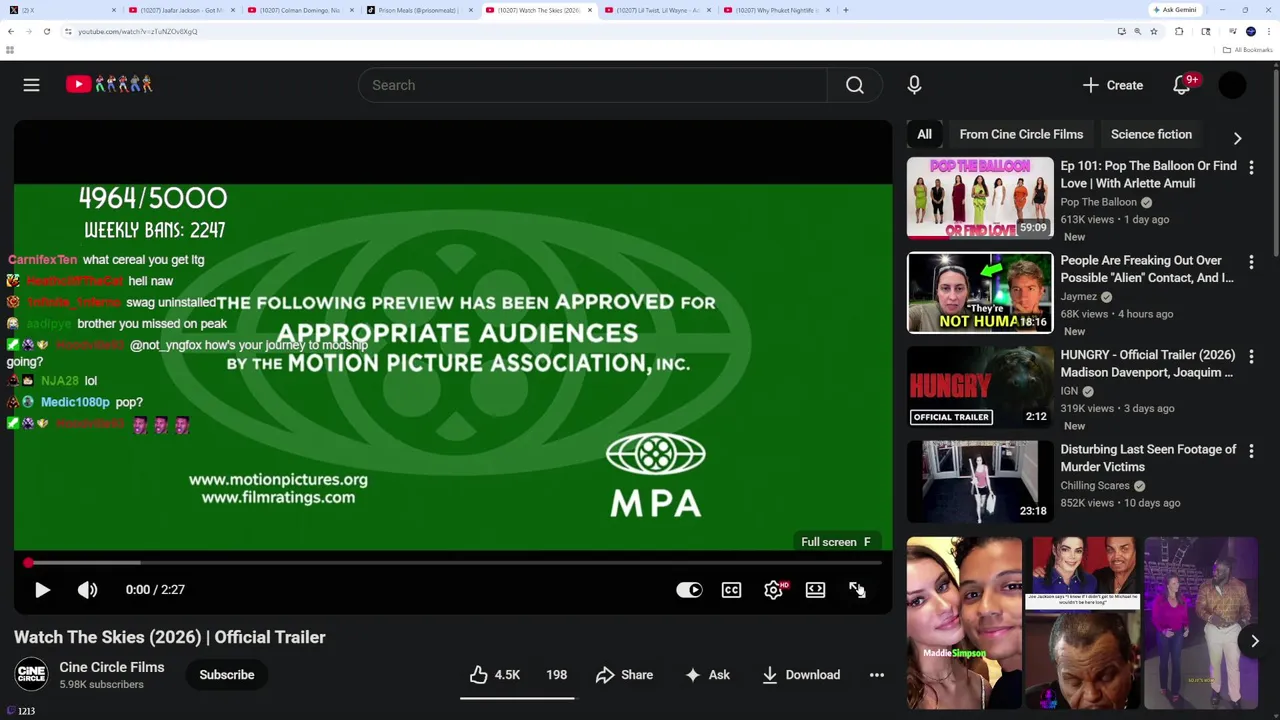1280x720 pixels.
Task: Select the From Cine Circle Films chip
Action: point(1021,134)
